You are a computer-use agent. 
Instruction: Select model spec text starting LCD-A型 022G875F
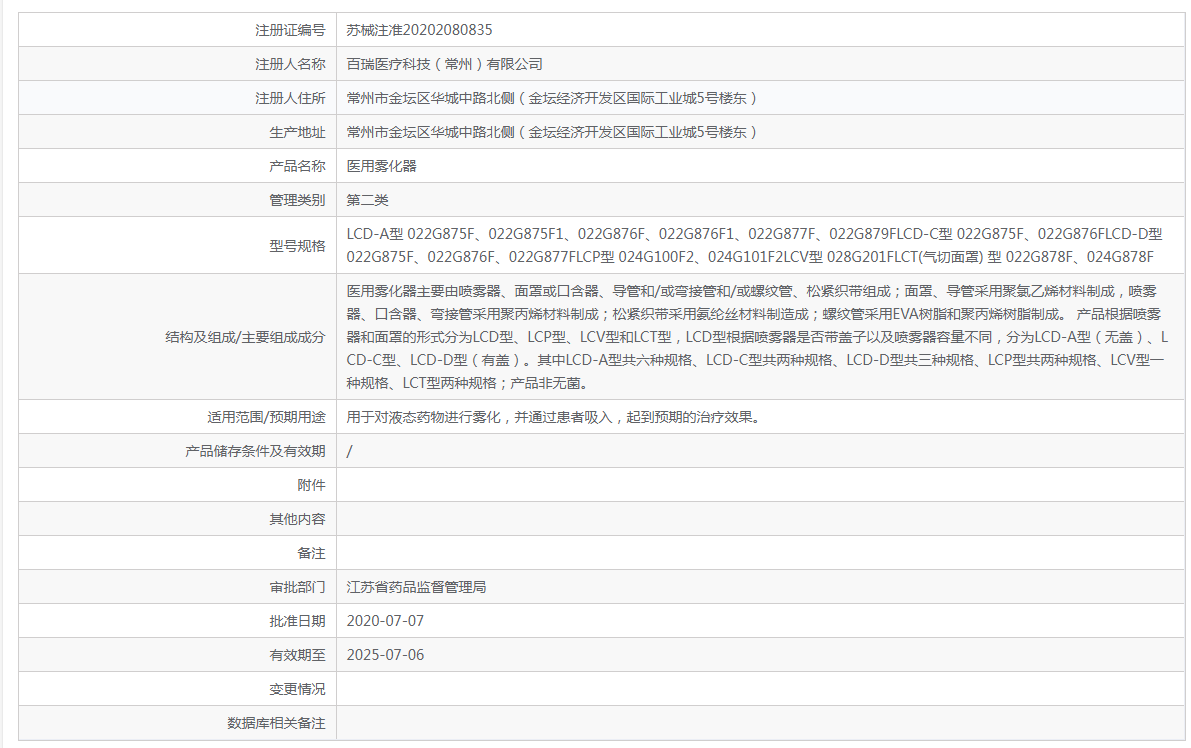(754, 245)
